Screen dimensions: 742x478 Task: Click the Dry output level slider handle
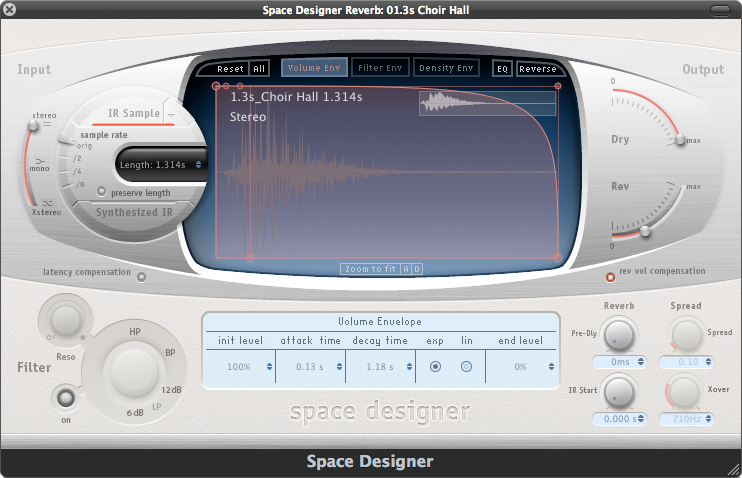680,140
